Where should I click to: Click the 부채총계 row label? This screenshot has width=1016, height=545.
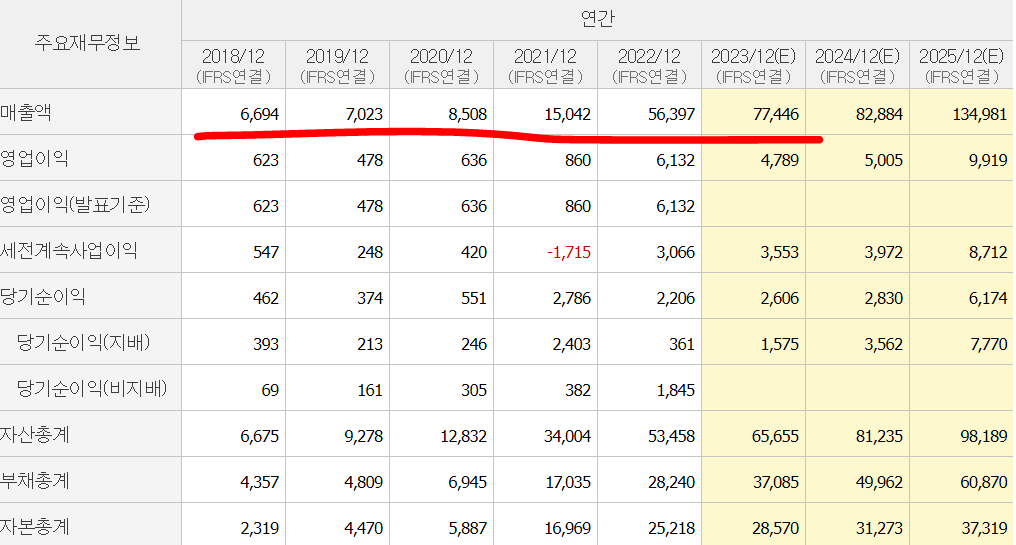pyautogui.click(x=34, y=480)
